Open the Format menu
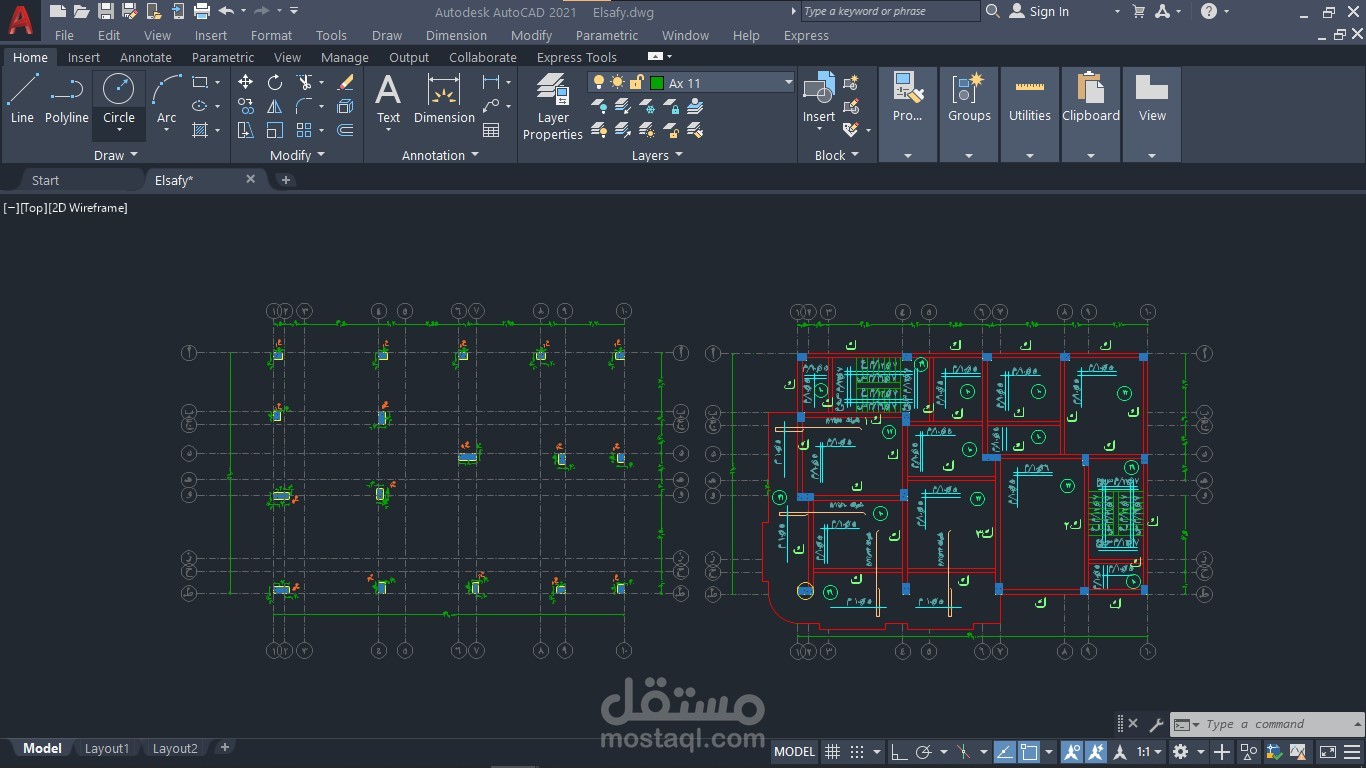Image resolution: width=1366 pixels, height=768 pixels. (x=271, y=35)
